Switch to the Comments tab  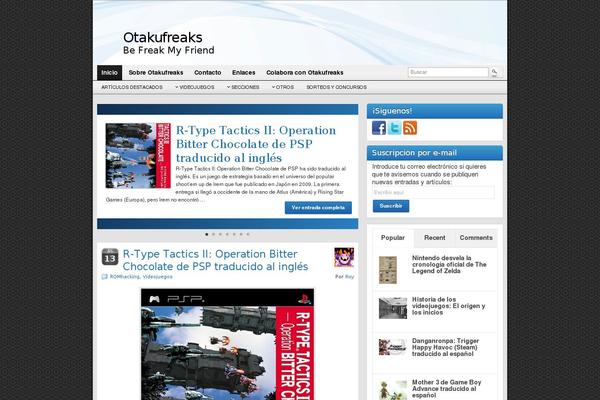click(x=476, y=238)
